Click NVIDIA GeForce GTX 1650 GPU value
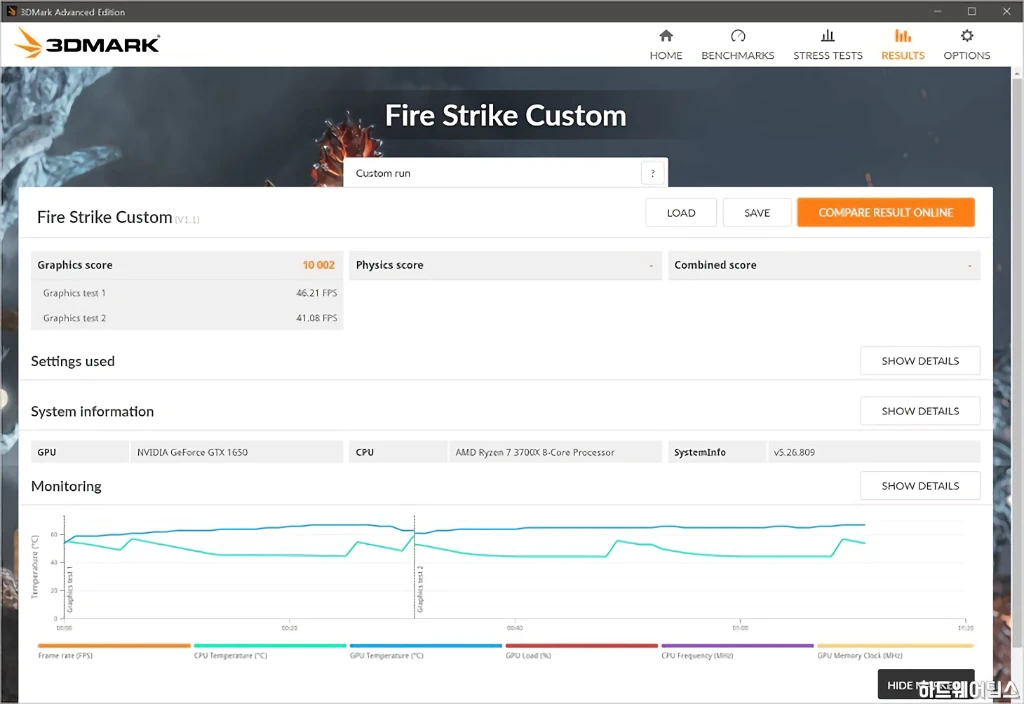The image size is (1024, 704). tap(192, 452)
